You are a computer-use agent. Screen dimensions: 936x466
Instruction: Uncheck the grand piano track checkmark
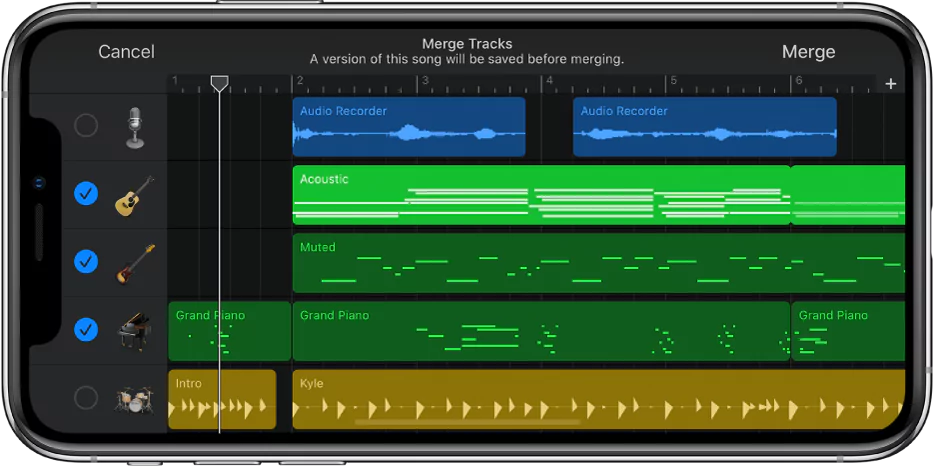[x=86, y=329]
